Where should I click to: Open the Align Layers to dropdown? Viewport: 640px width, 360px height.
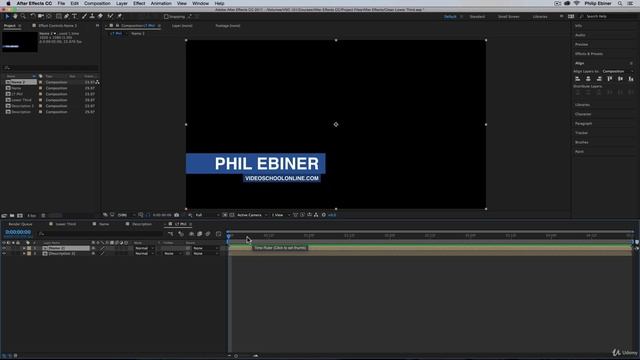coord(618,71)
